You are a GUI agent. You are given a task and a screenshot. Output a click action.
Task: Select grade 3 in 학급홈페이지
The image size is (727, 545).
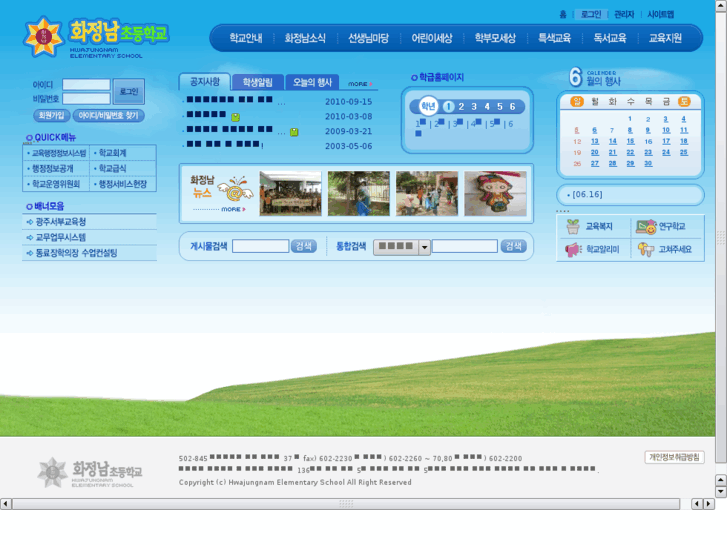pos(474,107)
